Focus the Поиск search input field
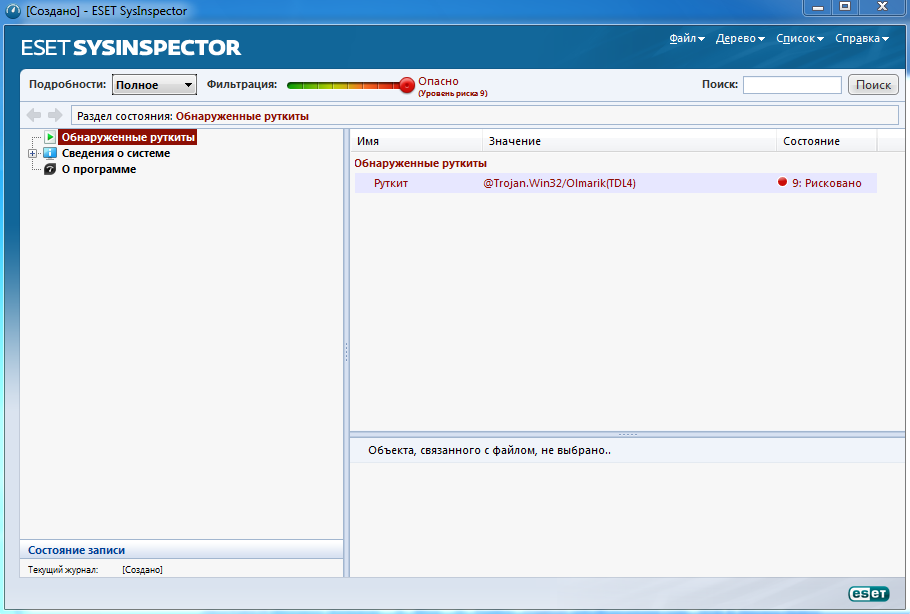This screenshot has height=614, width=910. (x=792, y=85)
